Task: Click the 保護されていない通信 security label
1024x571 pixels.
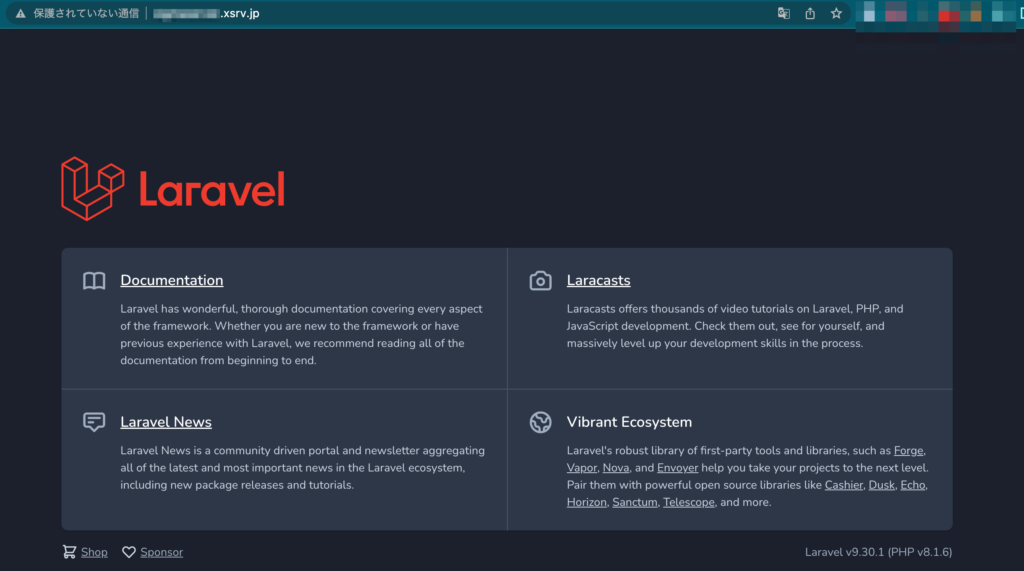Action: (86, 13)
